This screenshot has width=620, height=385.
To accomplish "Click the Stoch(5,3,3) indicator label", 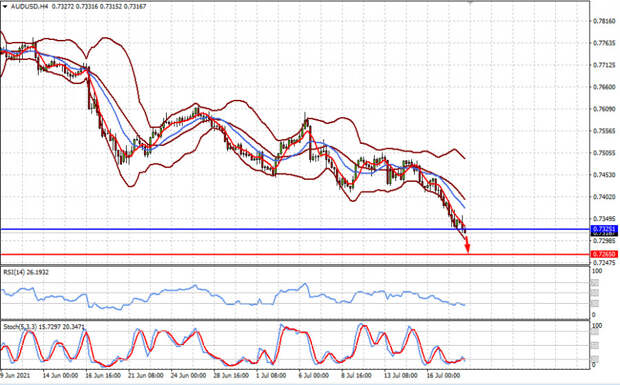I will tap(43, 327).
